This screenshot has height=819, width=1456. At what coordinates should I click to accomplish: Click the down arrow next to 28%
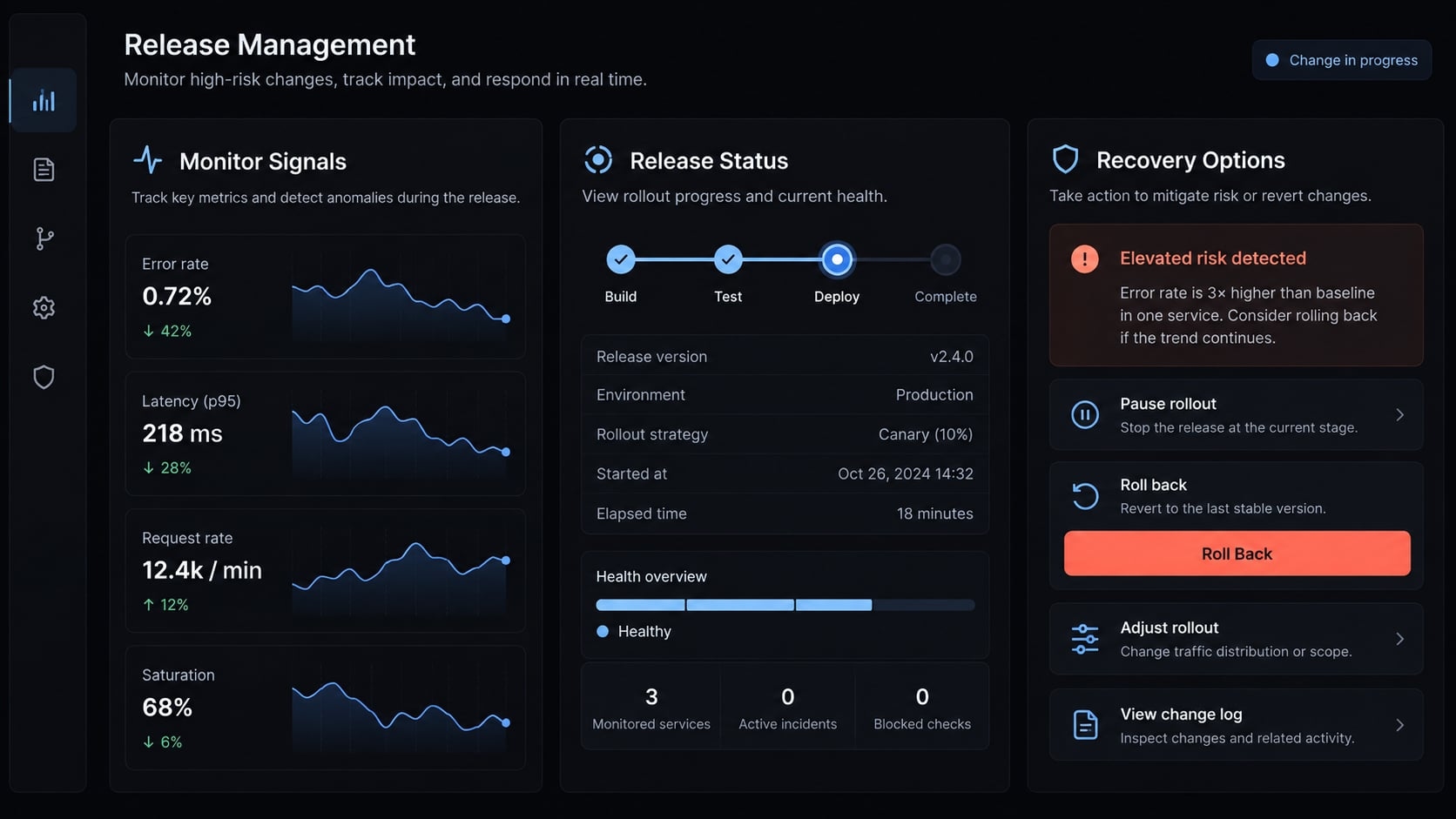[148, 467]
